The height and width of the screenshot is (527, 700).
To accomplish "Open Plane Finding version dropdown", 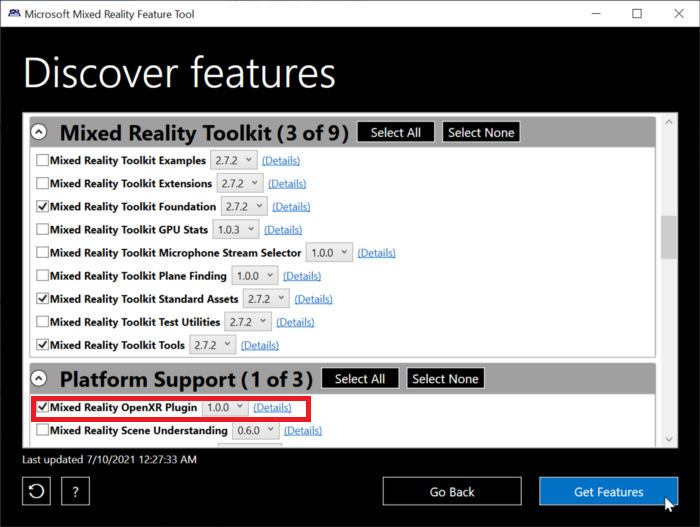I will [x=255, y=276].
